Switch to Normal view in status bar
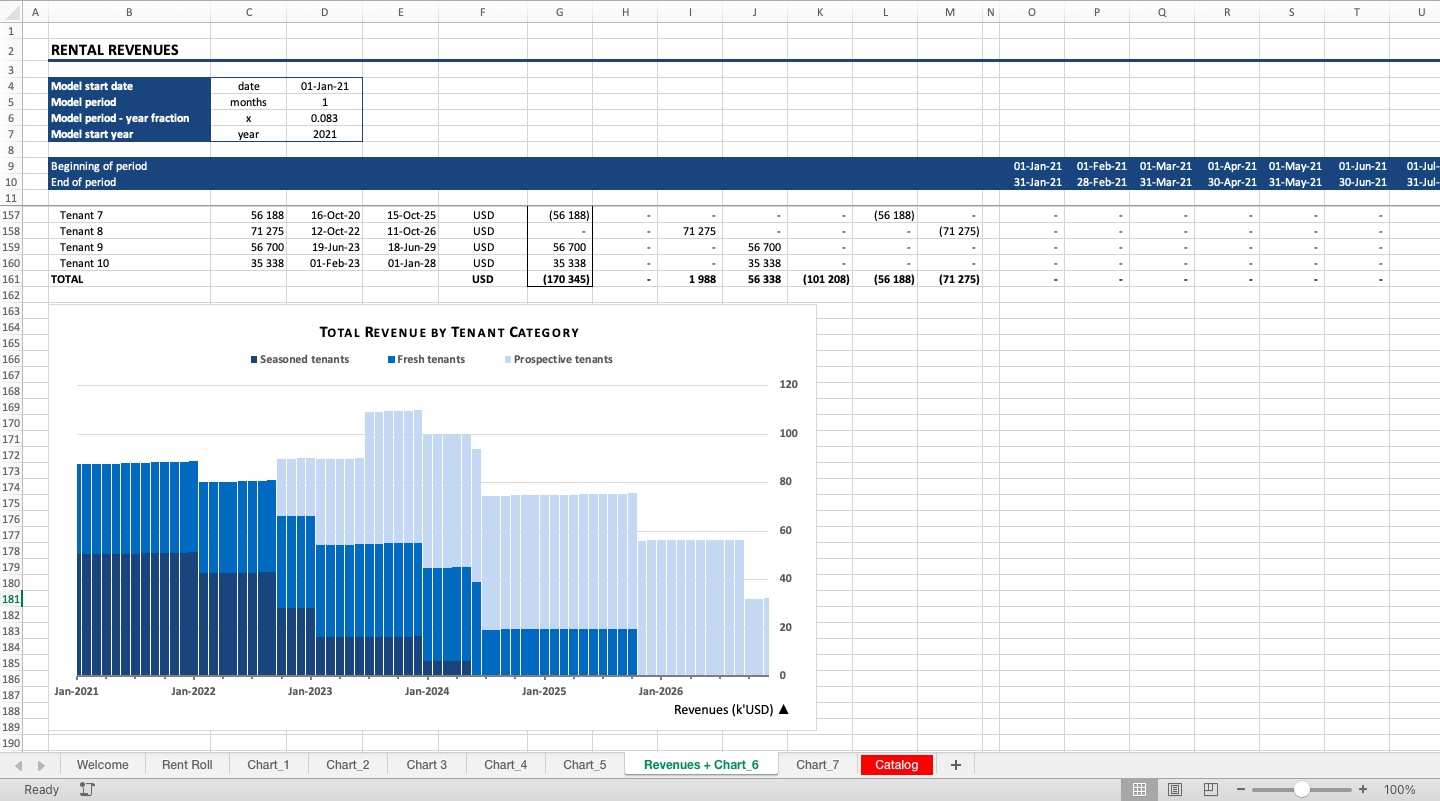This screenshot has height=801, width=1440. [x=1139, y=790]
